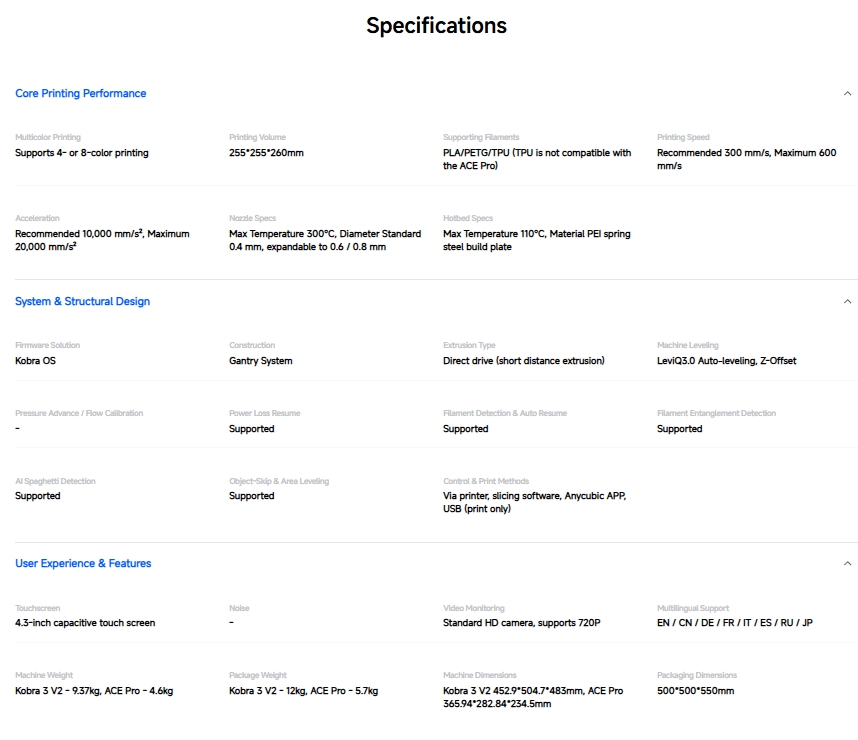Click the Supporting Filaments spec label
The height and width of the screenshot is (740, 858).
[481, 137]
